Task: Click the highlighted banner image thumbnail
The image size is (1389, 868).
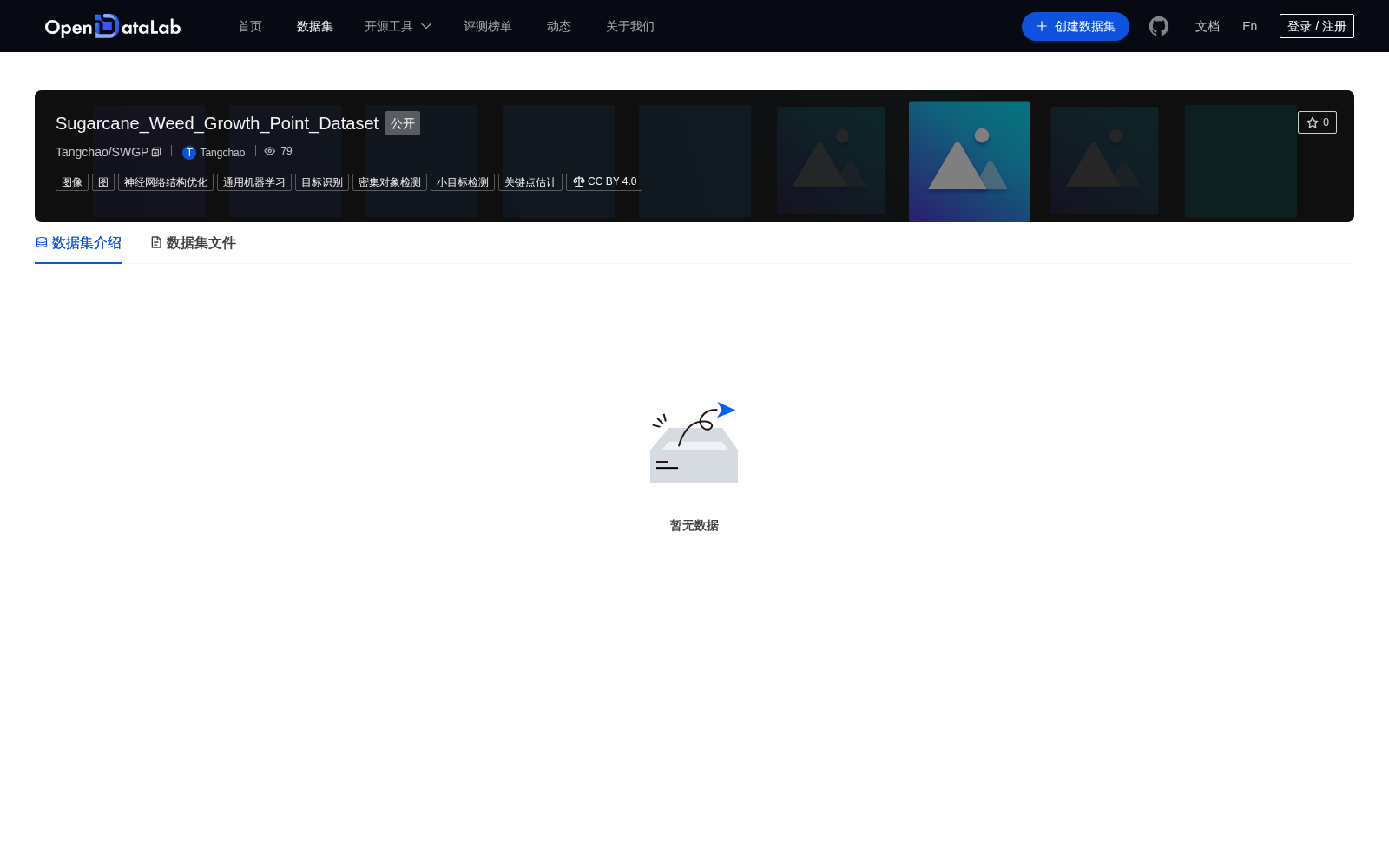Action: [969, 161]
